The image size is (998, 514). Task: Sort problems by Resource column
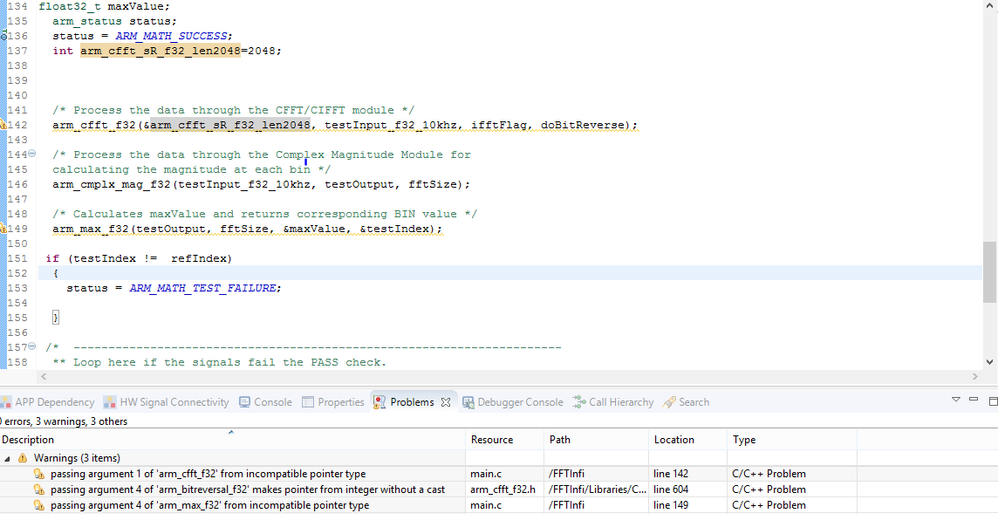(505, 440)
